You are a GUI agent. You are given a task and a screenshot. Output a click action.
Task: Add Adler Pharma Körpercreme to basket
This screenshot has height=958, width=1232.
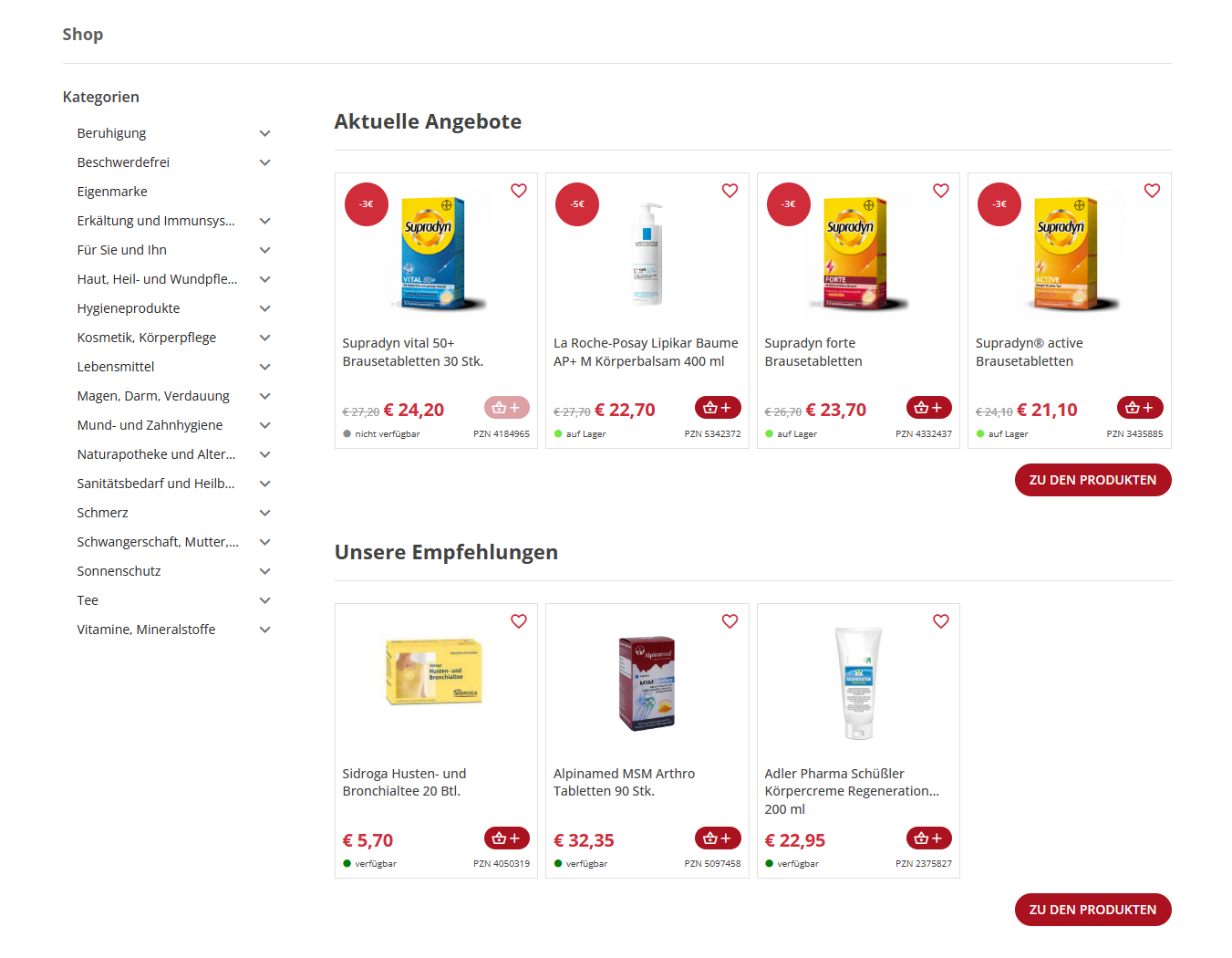click(928, 838)
